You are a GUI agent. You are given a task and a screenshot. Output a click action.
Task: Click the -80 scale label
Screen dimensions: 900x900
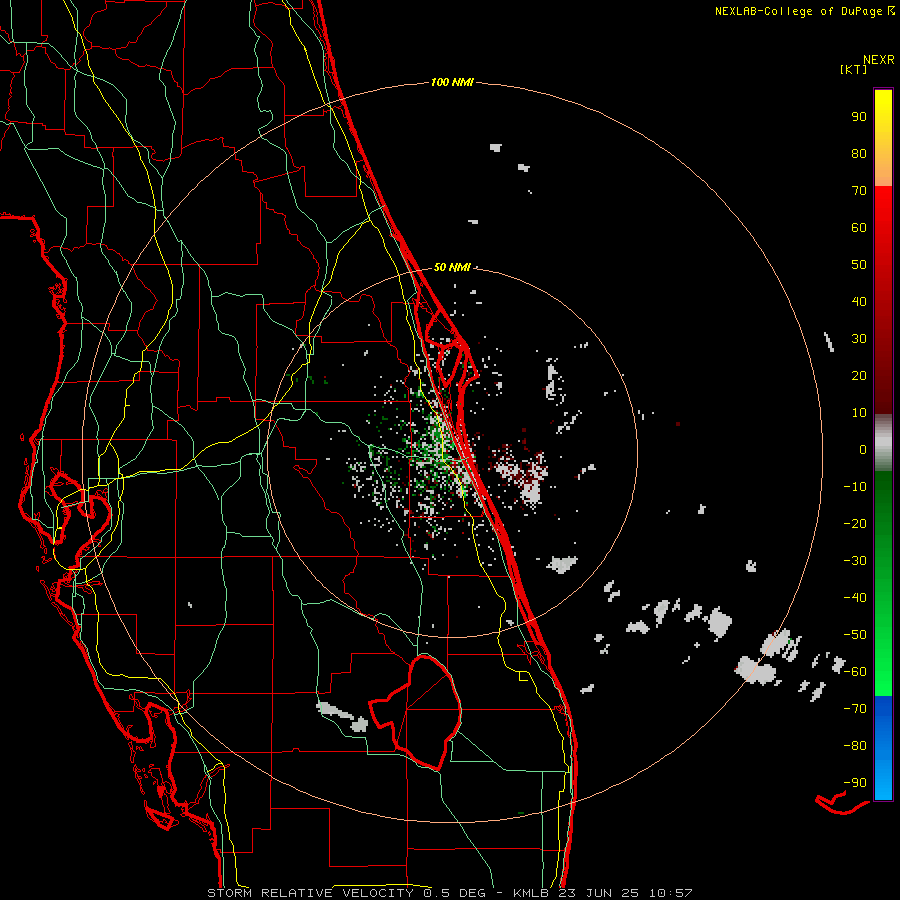[855, 746]
